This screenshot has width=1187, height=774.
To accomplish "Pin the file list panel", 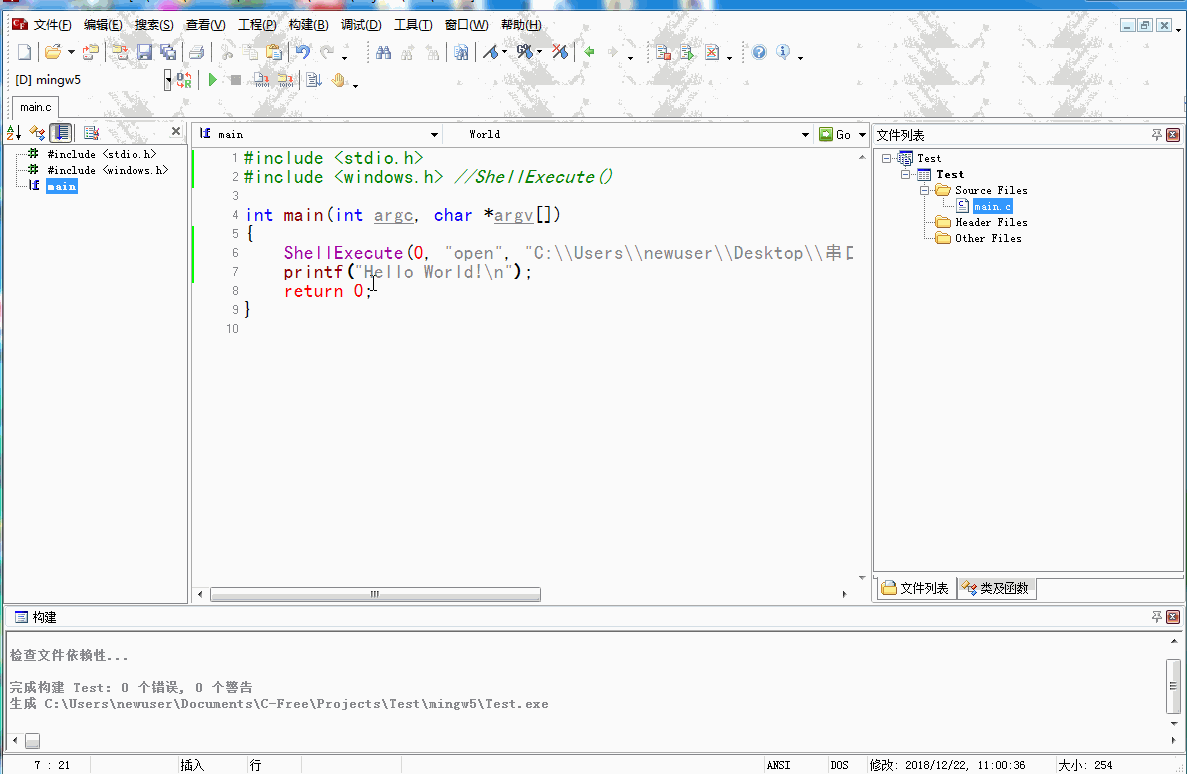I will (1158, 134).
